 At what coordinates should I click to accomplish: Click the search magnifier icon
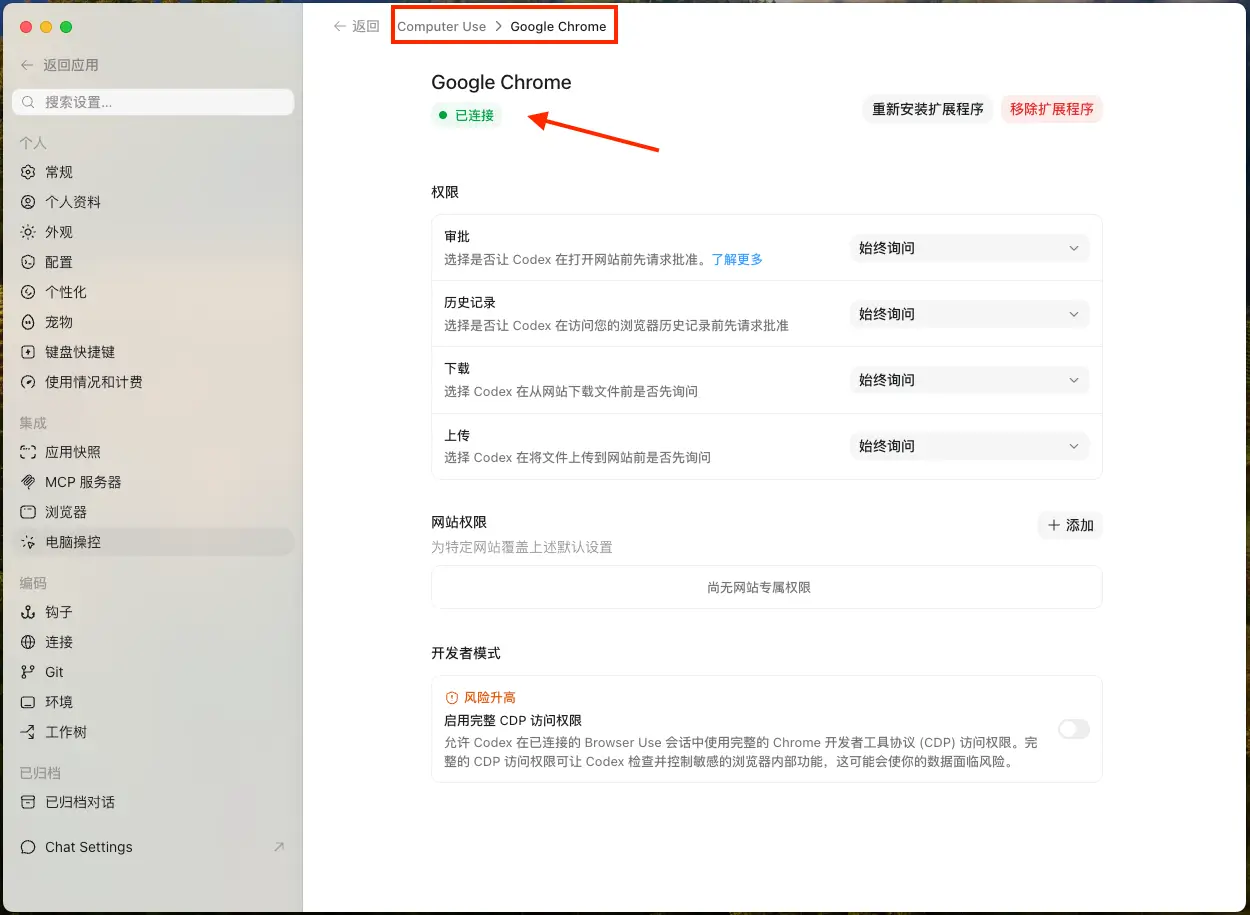[x=28, y=102]
